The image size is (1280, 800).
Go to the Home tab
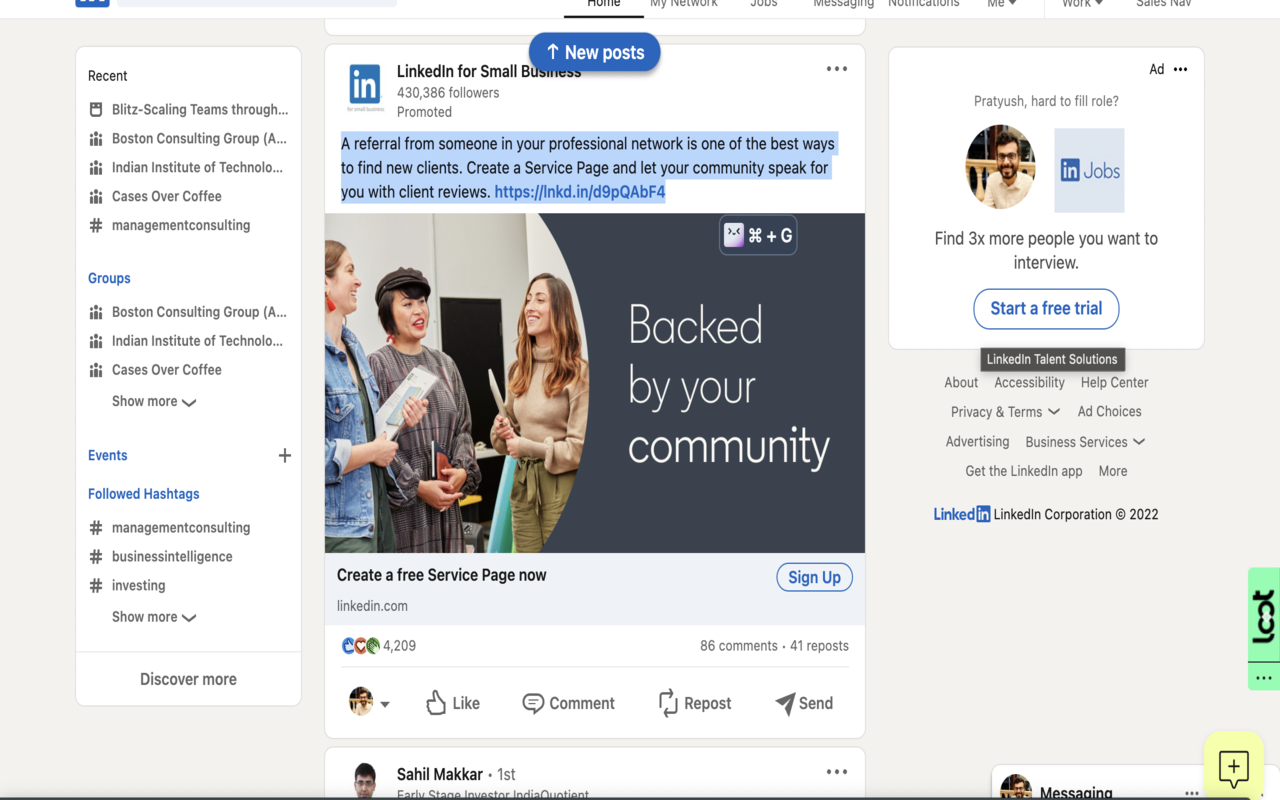point(604,5)
